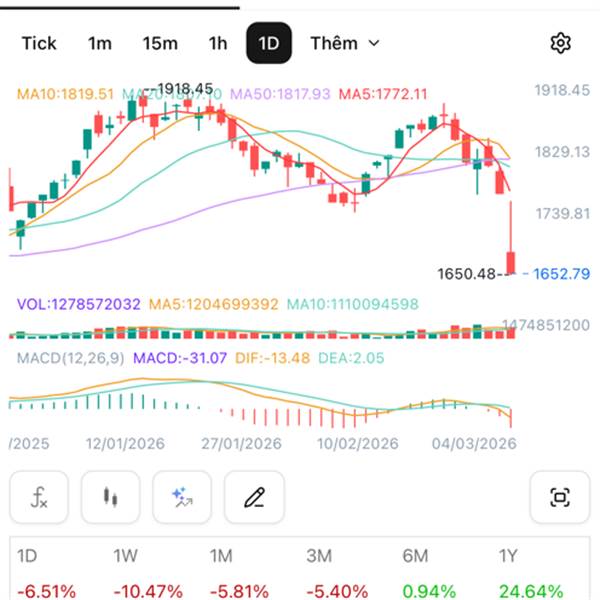Choose the 1h timeframe

click(218, 43)
